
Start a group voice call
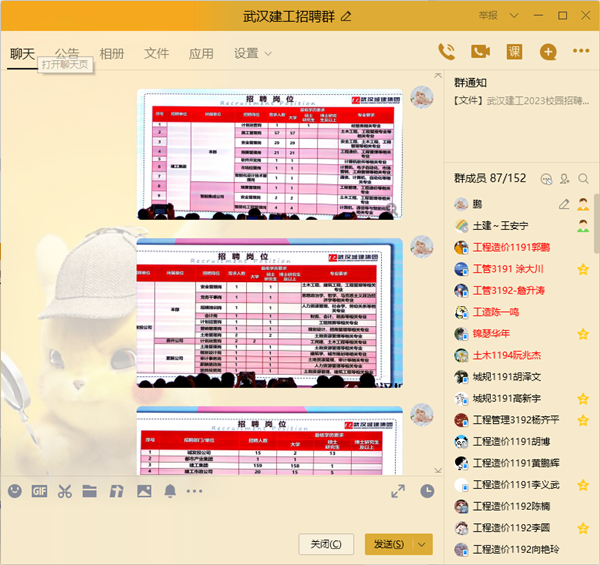(x=447, y=52)
